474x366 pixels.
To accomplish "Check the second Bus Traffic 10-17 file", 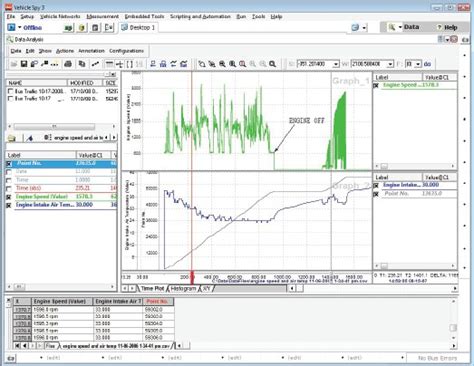I will [x=11, y=99].
